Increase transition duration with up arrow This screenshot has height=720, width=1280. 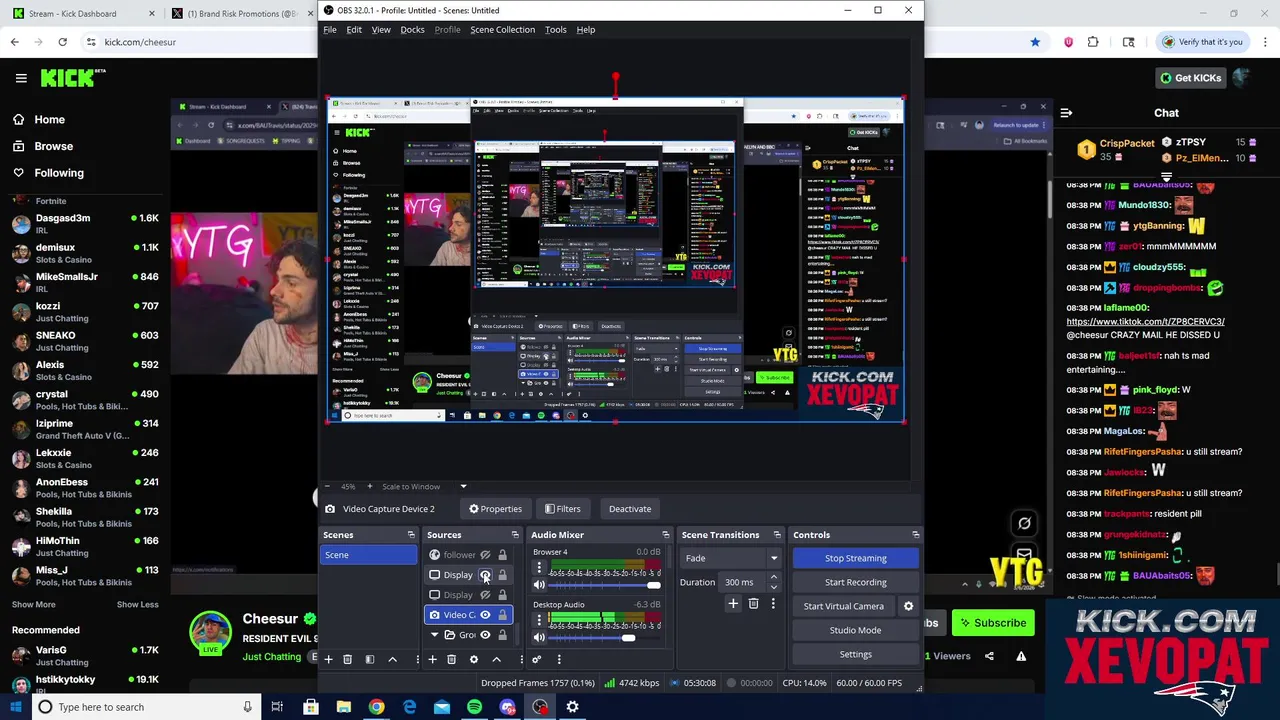(773, 578)
